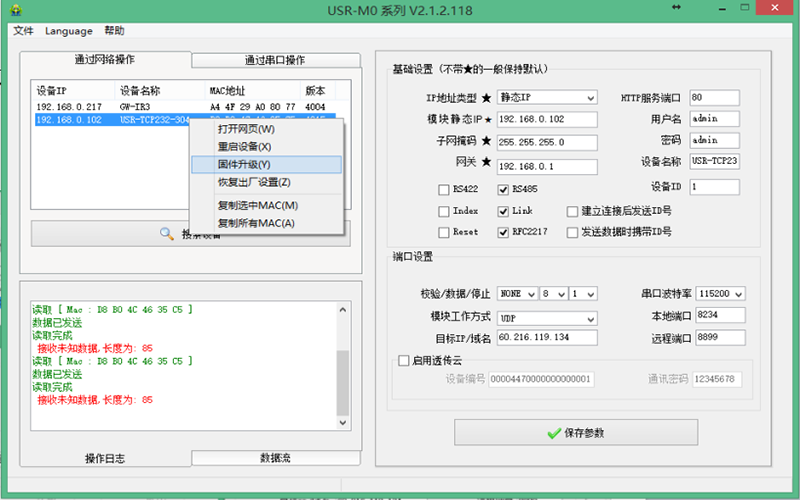Image resolution: width=800 pixels, height=500 pixels.
Task: Enable the 启用透传云 checkbox
Action: pos(404,361)
